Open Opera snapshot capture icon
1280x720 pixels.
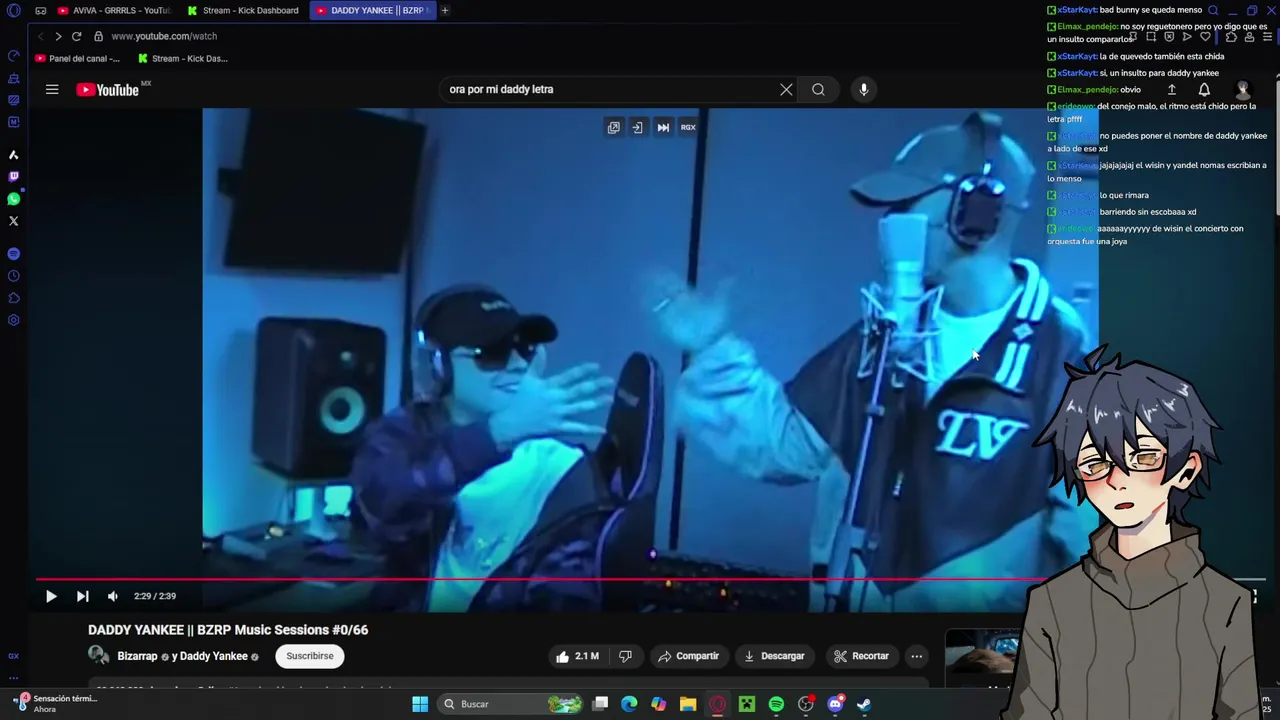1150,37
